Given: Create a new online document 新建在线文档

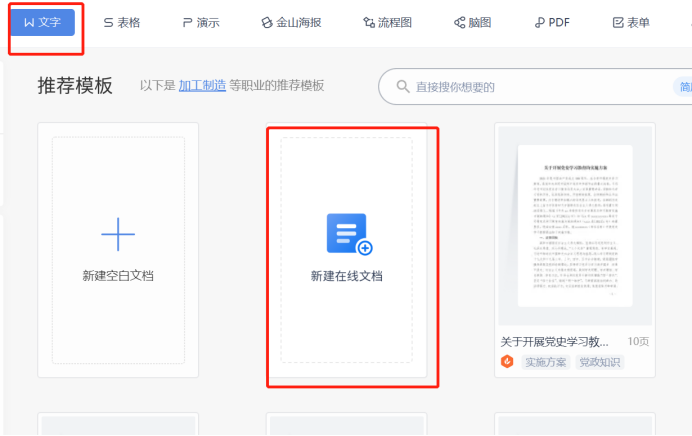Looking at the screenshot, I should click(346, 250).
